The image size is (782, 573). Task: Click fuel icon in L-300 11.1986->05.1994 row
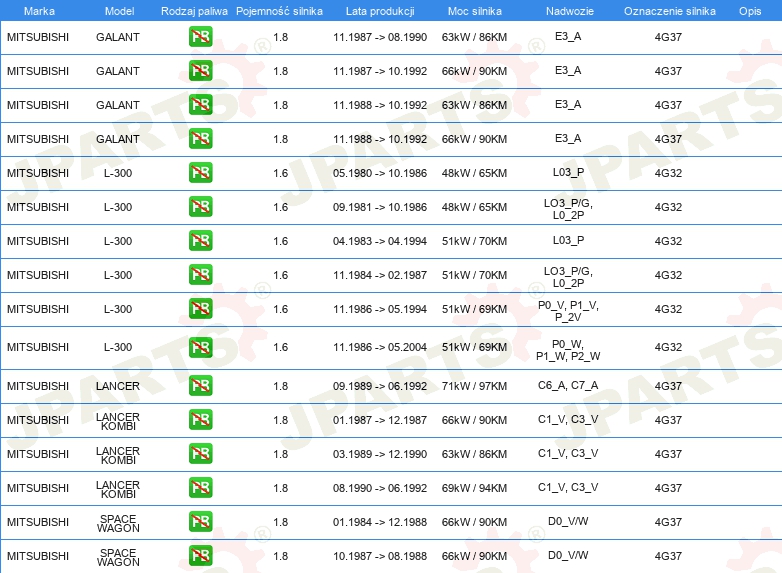pos(200,308)
